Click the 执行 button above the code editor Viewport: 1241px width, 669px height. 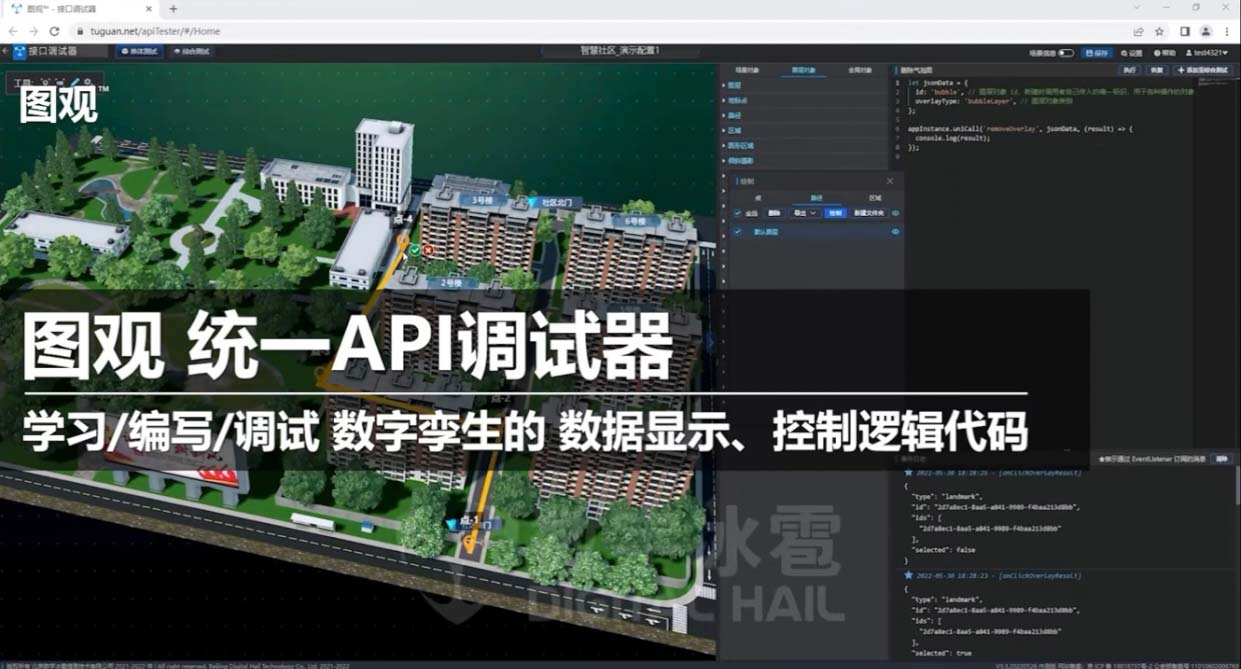coord(1129,70)
